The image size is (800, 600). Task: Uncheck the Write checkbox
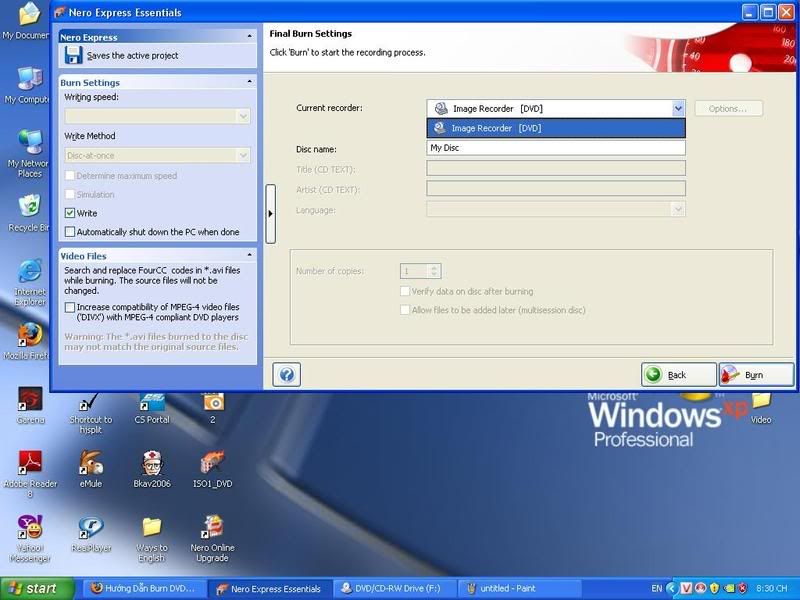tap(70, 213)
